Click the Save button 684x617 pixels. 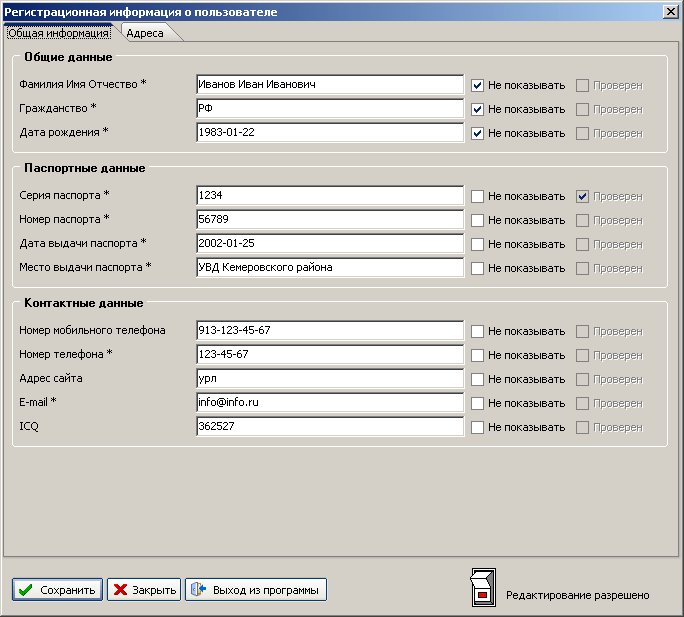click(x=57, y=590)
